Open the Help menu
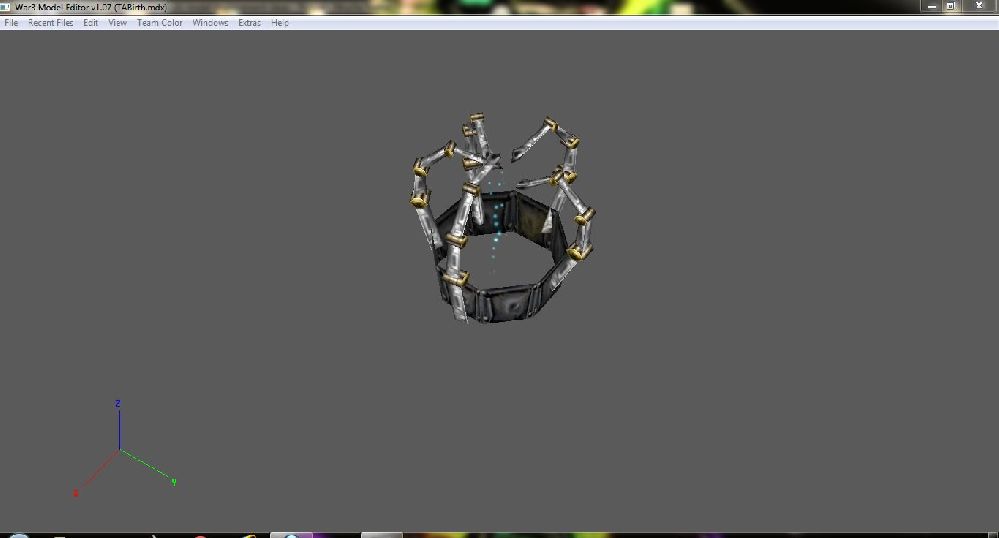This screenshot has width=999, height=538. pyautogui.click(x=280, y=22)
